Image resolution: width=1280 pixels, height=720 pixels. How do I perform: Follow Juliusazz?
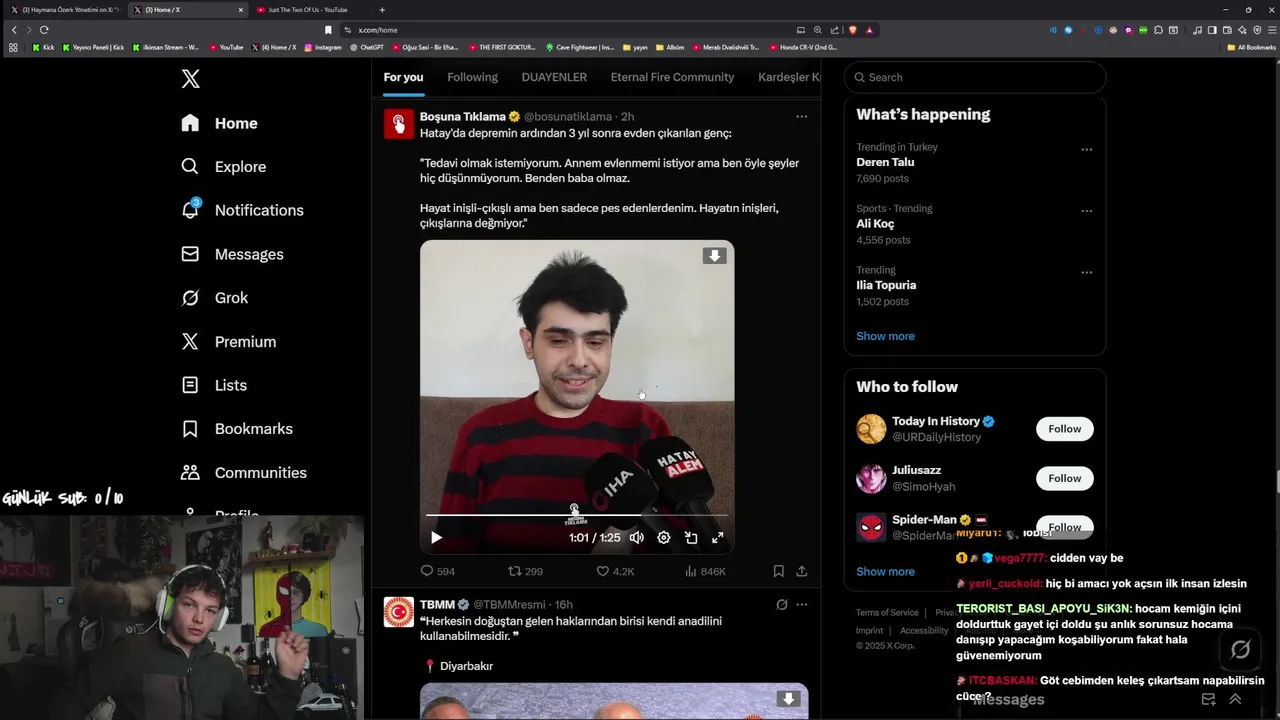coord(1064,478)
